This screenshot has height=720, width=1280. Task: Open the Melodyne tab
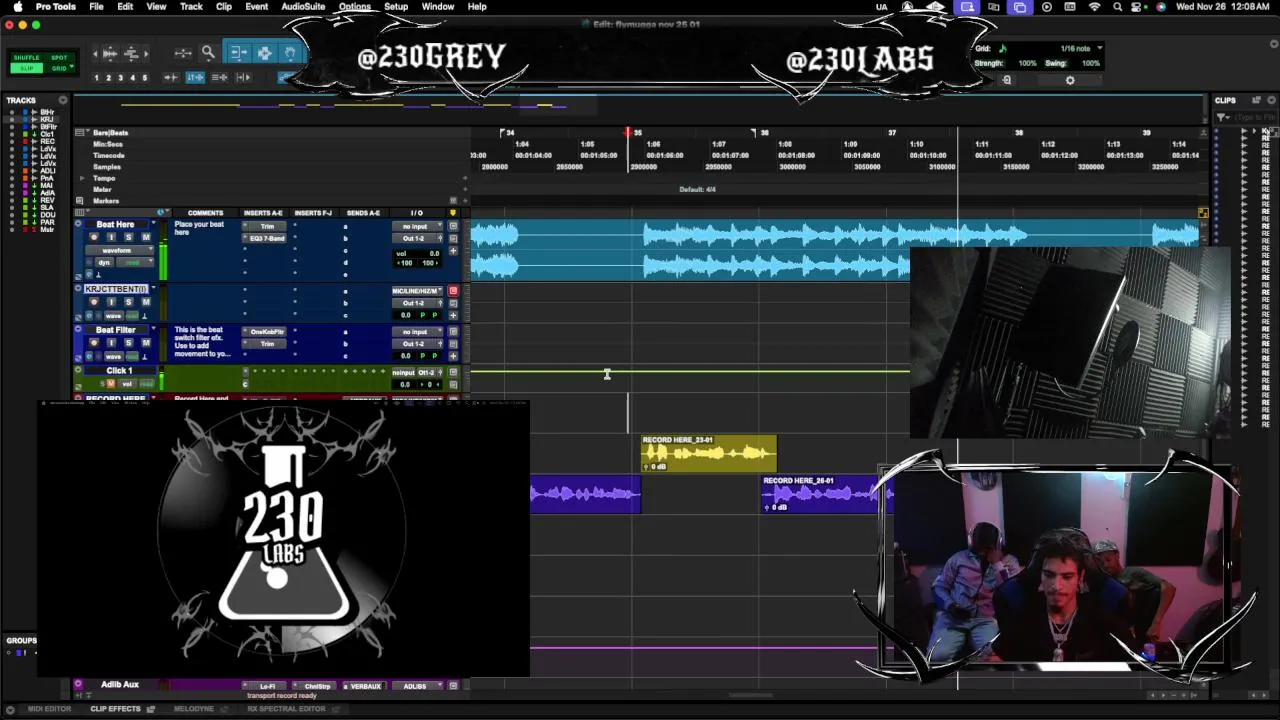point(194,709)
